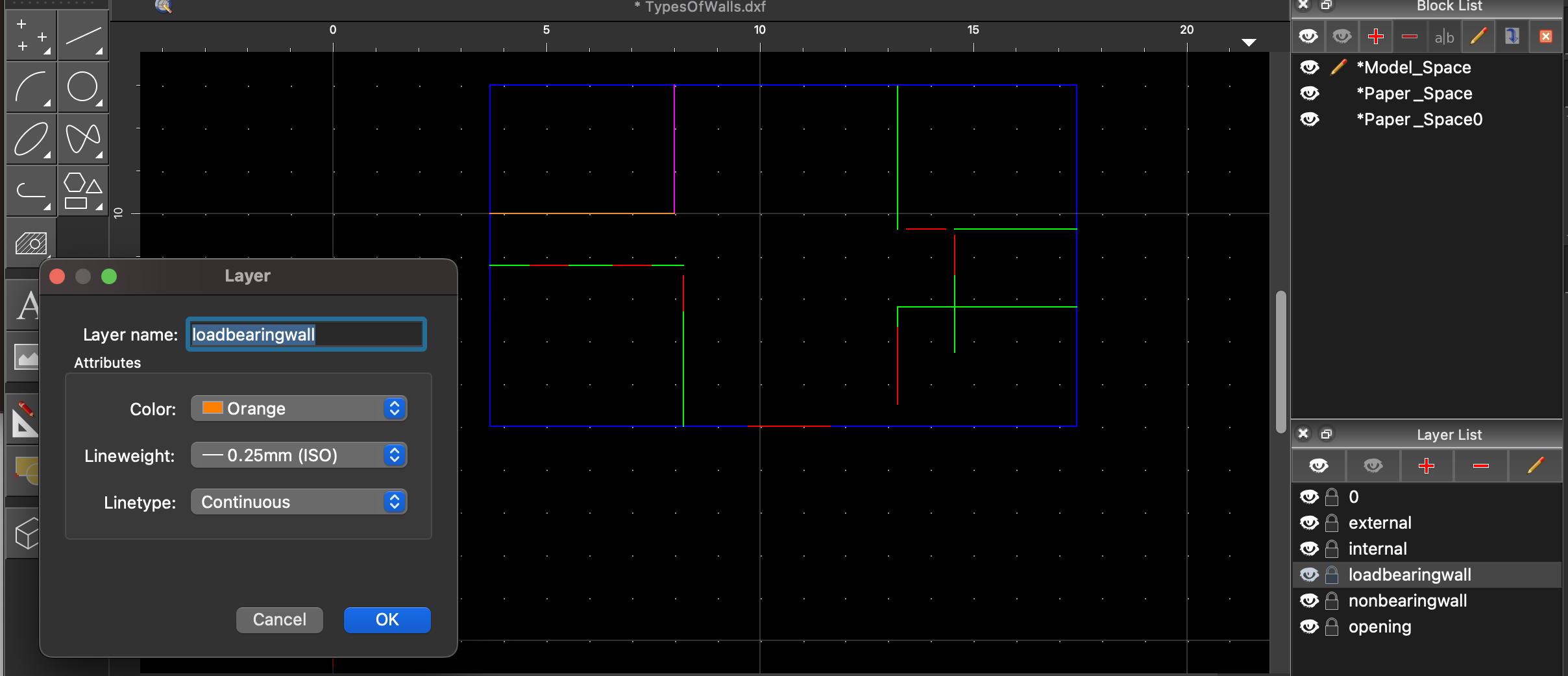This screenshot has width=1568, height=676.
Task: Select the internal layer in Layer List
Action: (1377, 549)
